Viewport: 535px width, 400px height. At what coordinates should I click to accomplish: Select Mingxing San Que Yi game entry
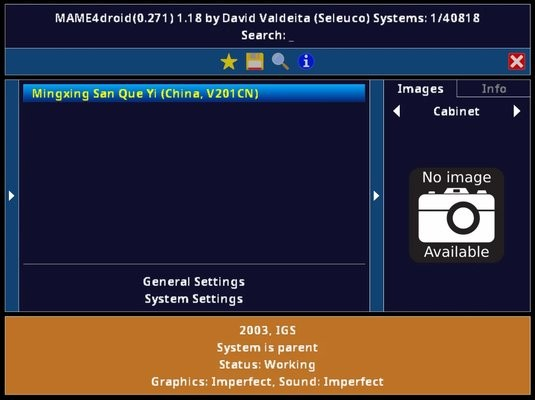(194, 93)
